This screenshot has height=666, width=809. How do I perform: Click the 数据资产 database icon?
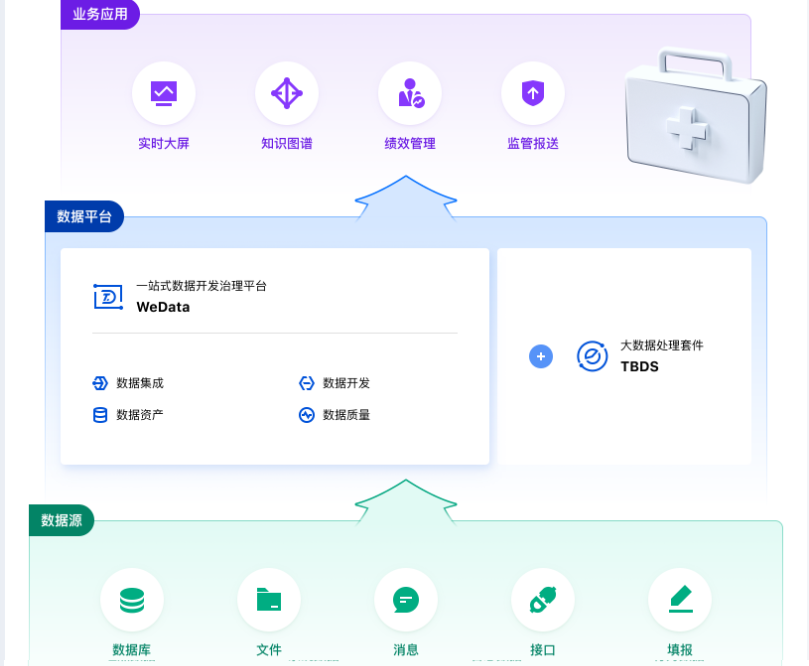point(100,415)
